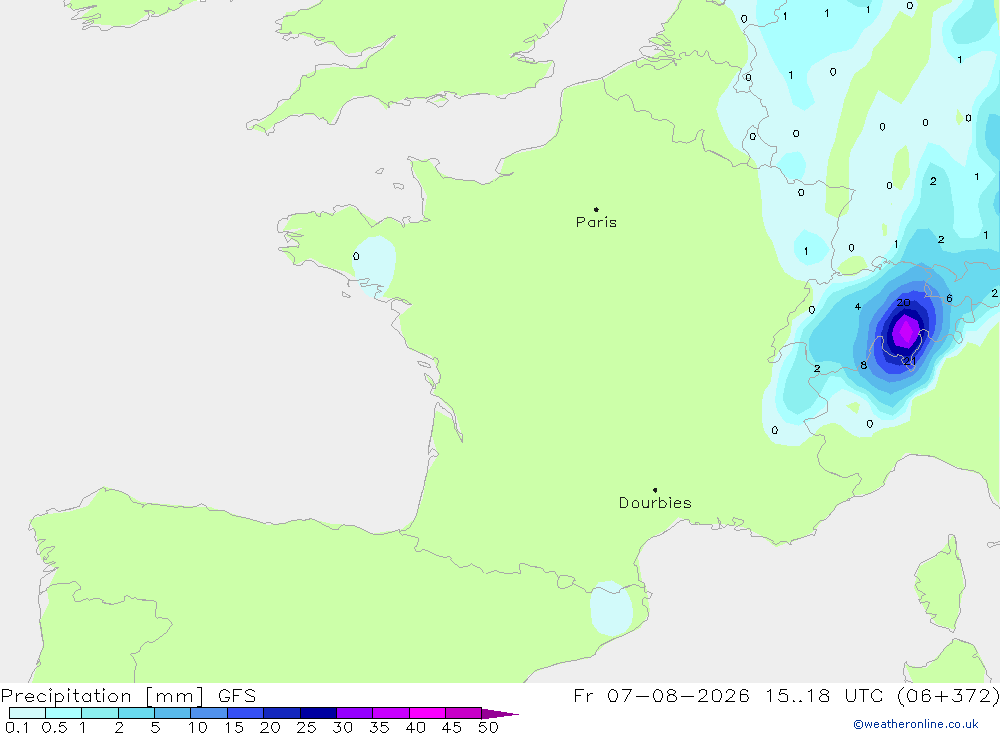This screenshot has height=733, width=1000.
Task: Click the Dourbies location dot marker
Action: coord(655,490)
